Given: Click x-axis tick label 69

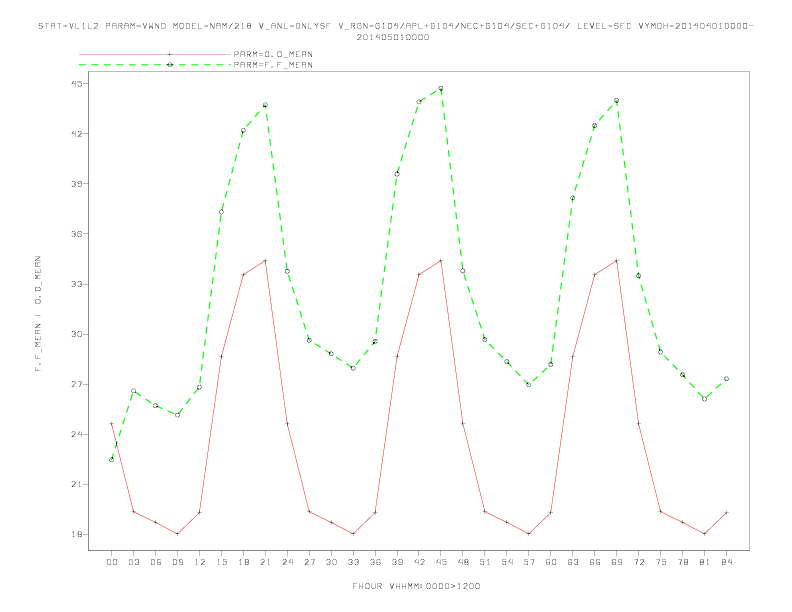Looking at the screenshot, I should pyautogui.click(x=617, y=562).
